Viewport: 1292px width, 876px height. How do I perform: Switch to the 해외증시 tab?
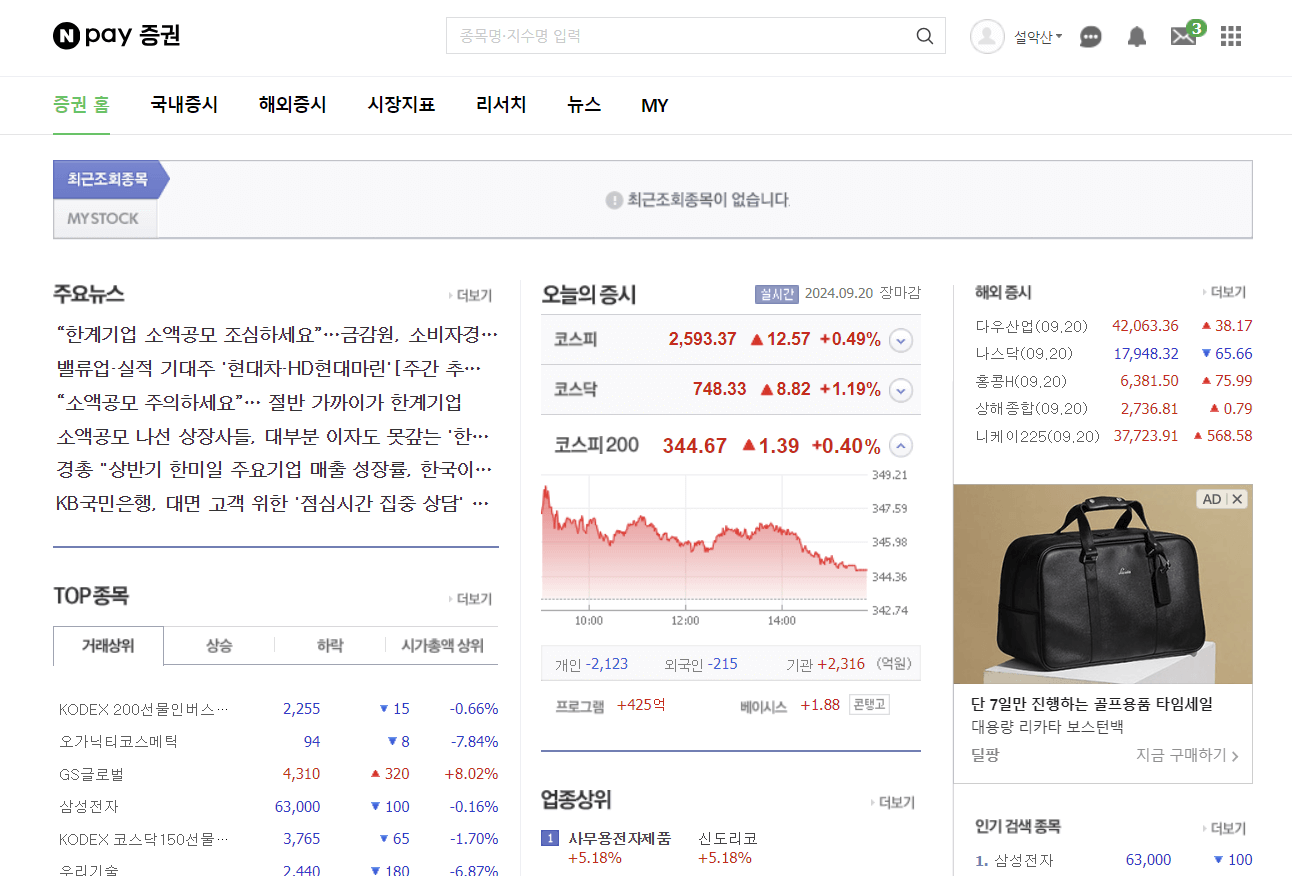[292, 105]
